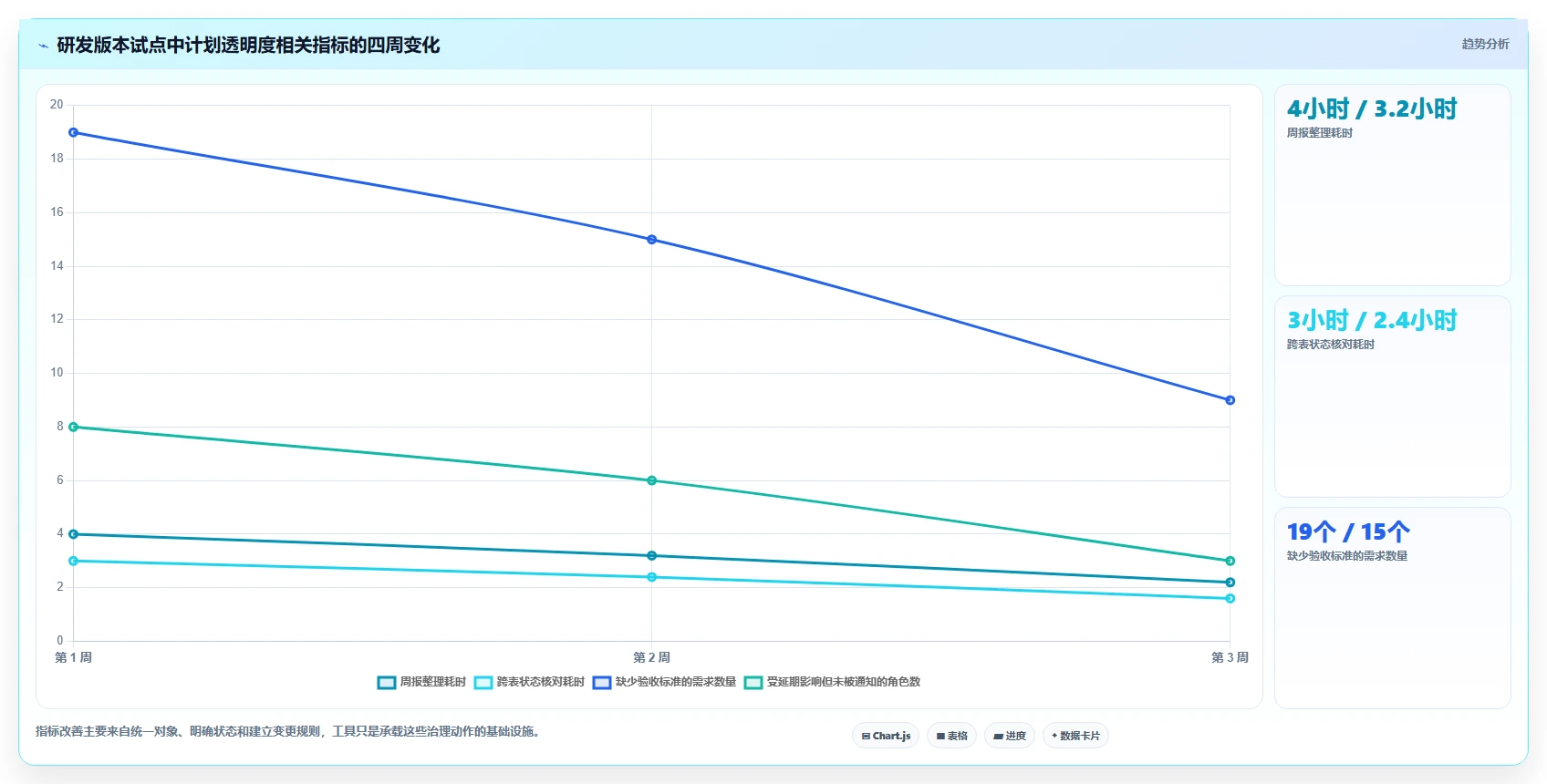Toggle 受延期影响但未被通知的角色数 legend entry
Viewport: 1547px width, 784px height.
[x=832, y=682]
